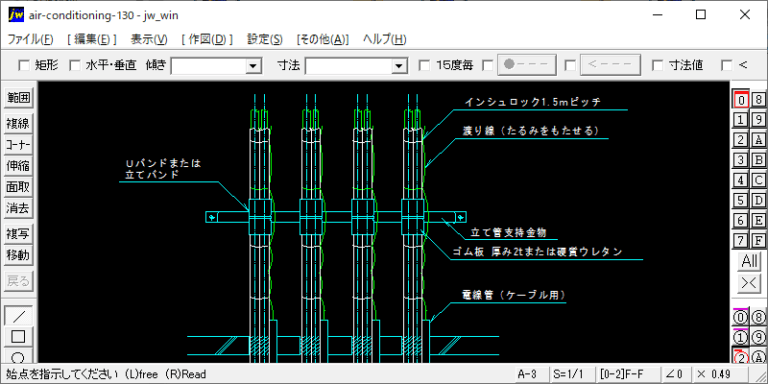Select layer C button
The height and width of the screenshot is (384, 768).
758,180
